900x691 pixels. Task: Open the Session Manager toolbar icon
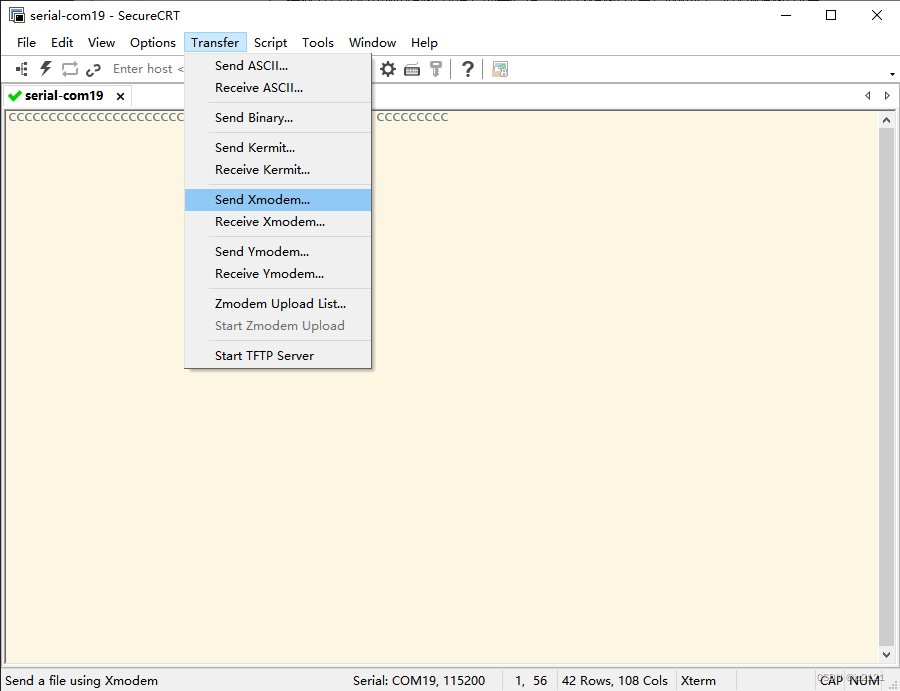[22, 69]
